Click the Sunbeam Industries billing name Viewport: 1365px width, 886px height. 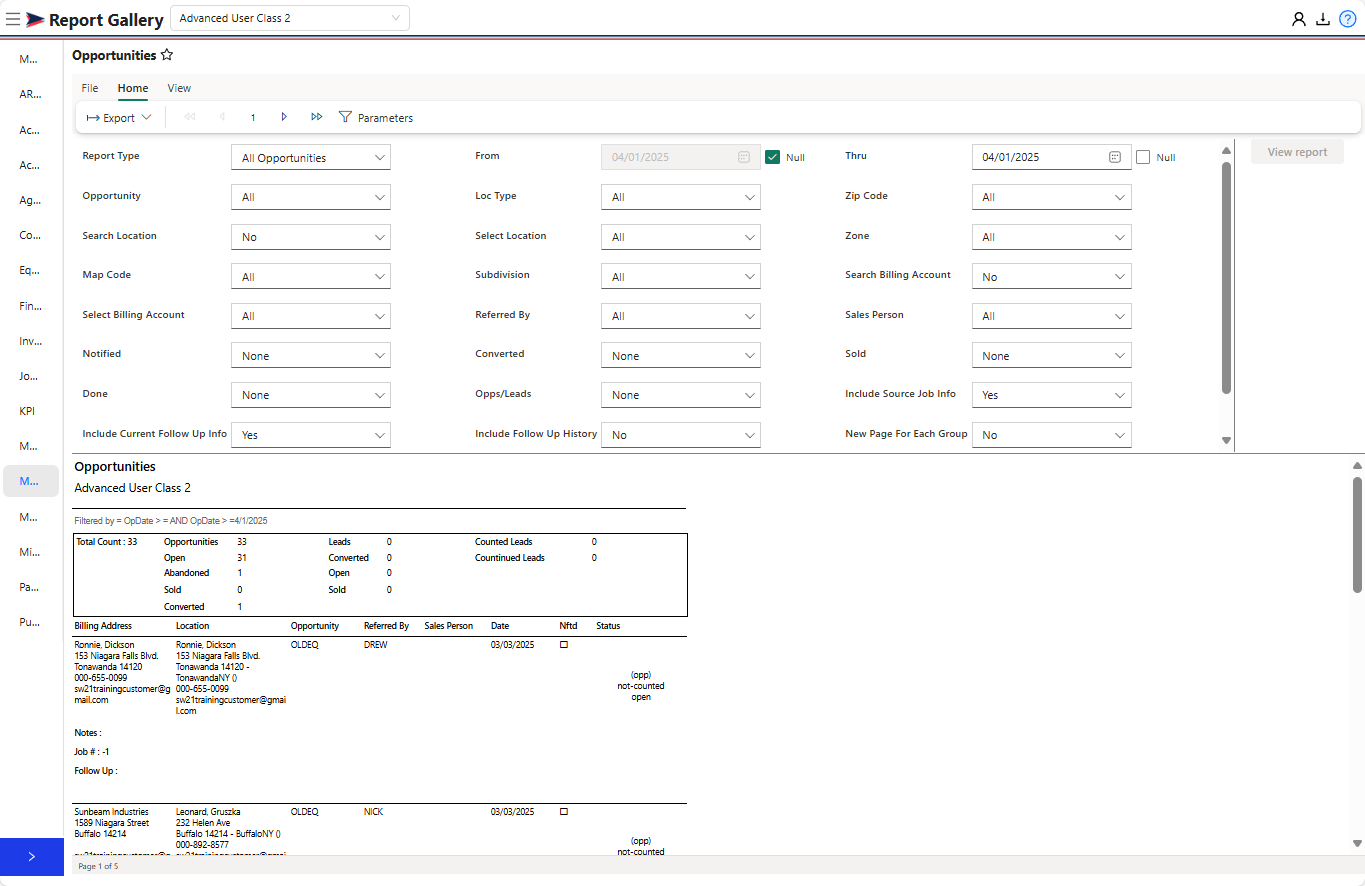tap(111, 812)
